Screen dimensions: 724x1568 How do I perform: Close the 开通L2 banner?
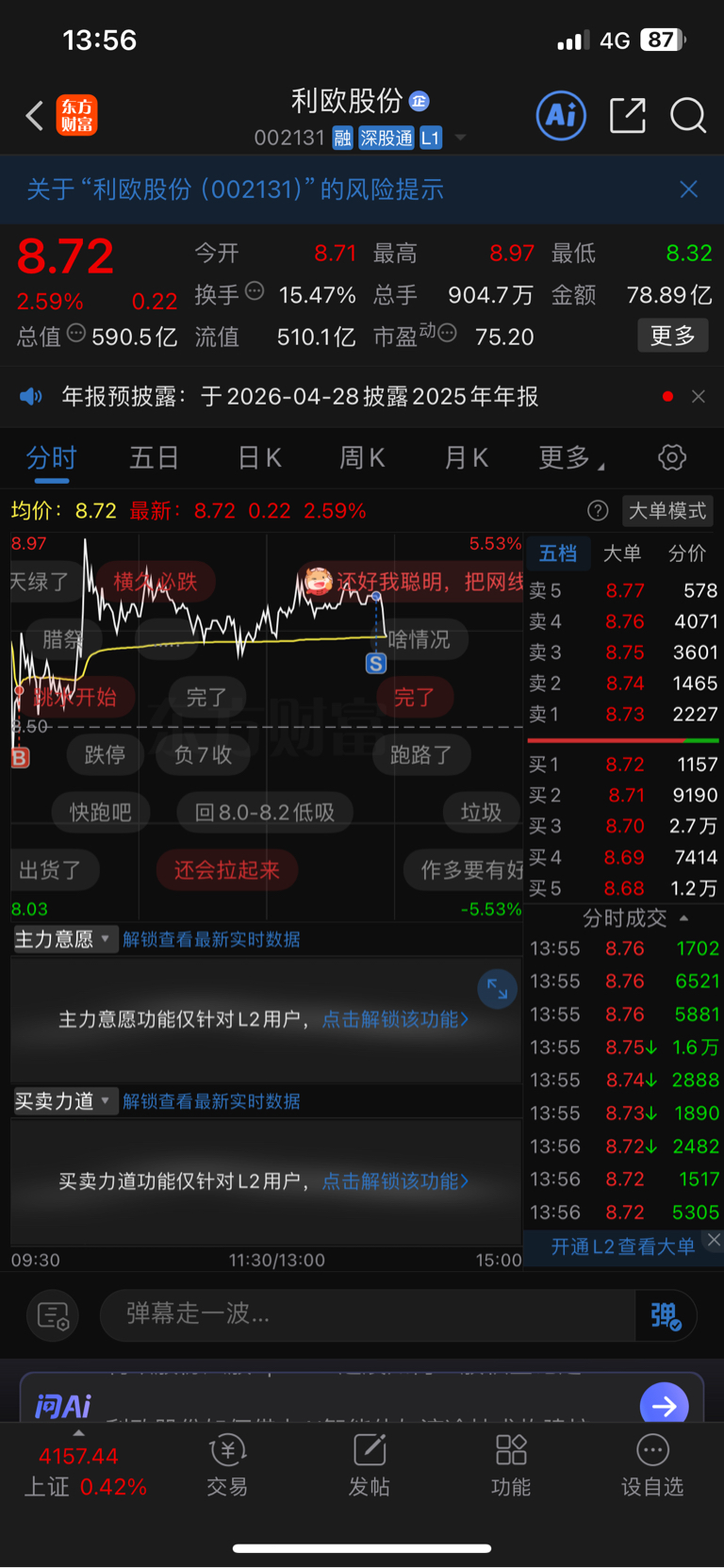[714, 1241]
